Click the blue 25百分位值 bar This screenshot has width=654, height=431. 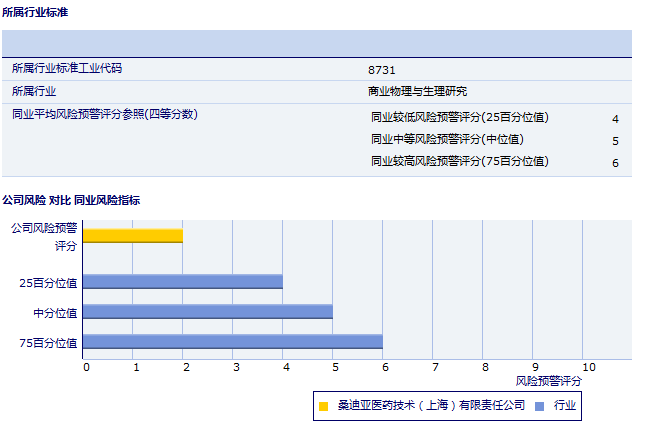pyautogui.click(x=183, y=282)
